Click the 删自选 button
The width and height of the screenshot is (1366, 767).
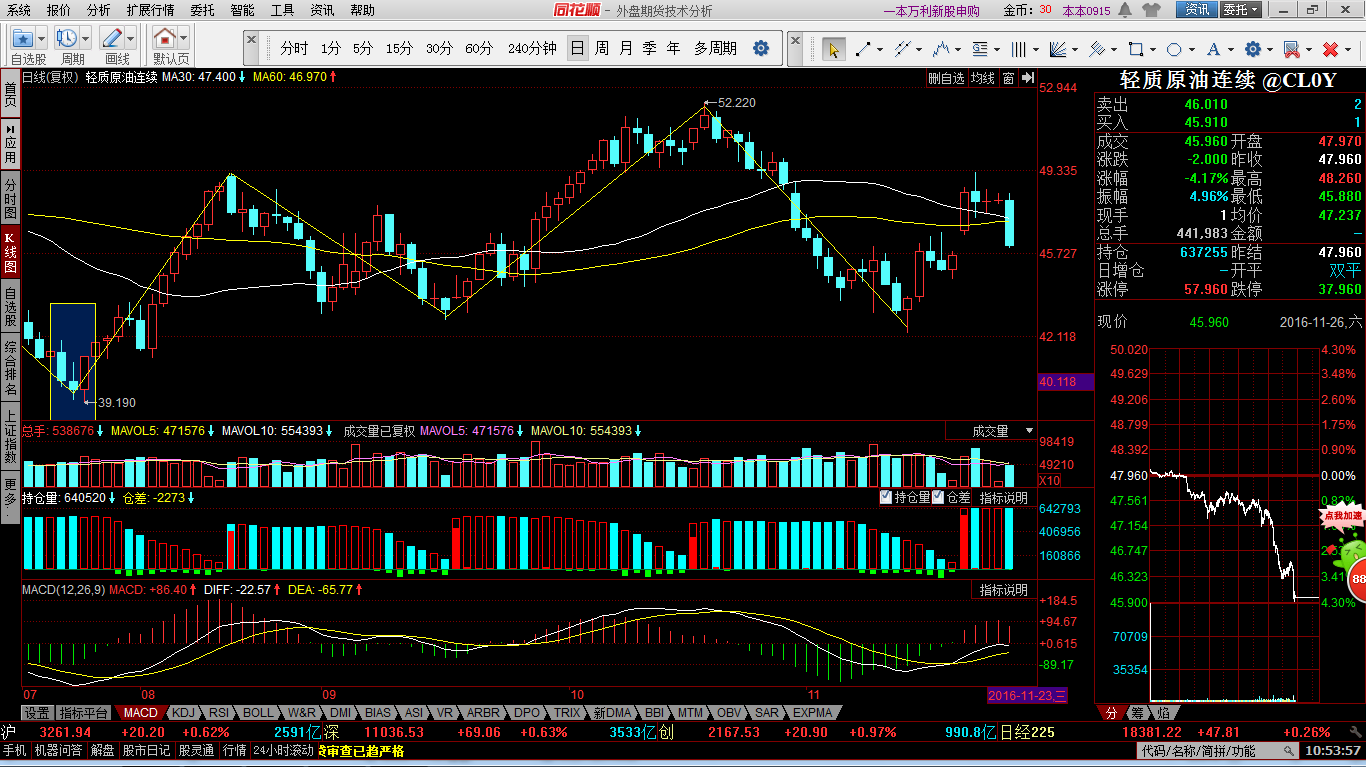tap(946, 78)
